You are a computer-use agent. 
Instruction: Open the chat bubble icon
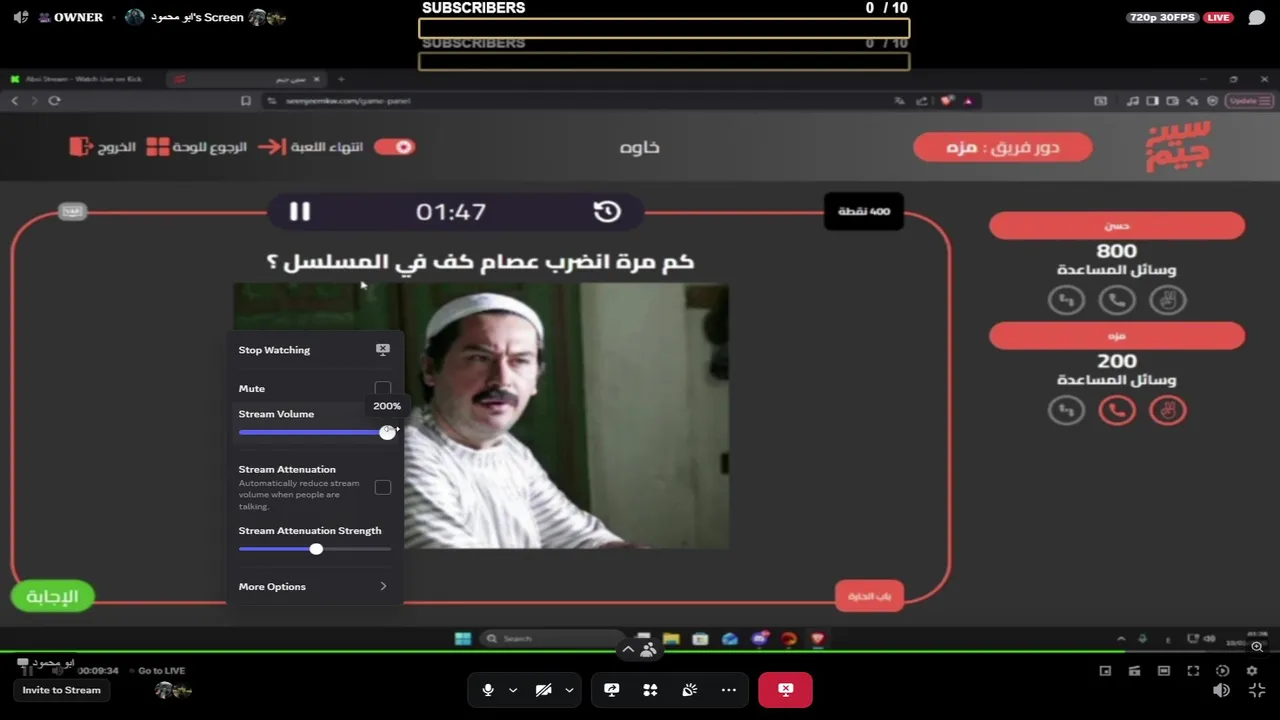click(x=1257, y=18)
